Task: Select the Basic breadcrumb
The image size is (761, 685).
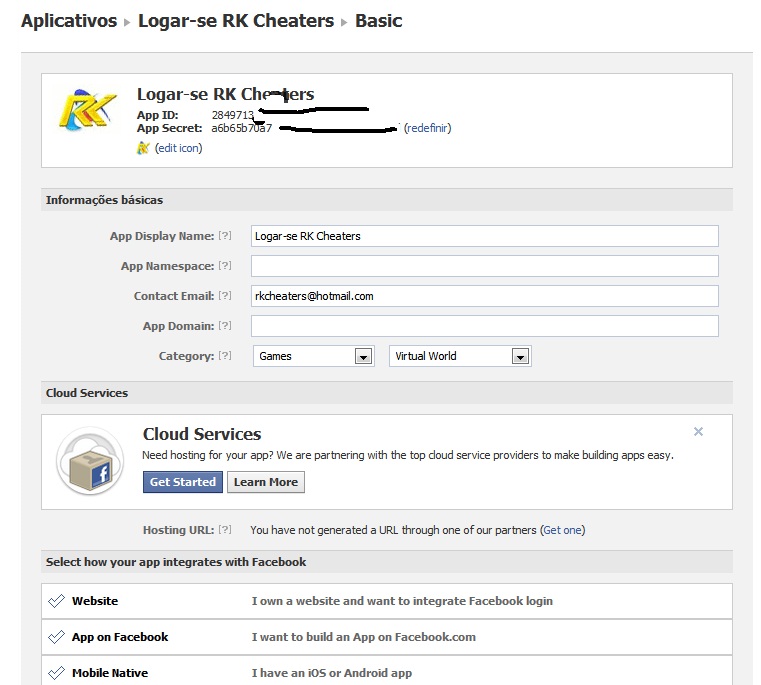Action: tap(379, 21)
